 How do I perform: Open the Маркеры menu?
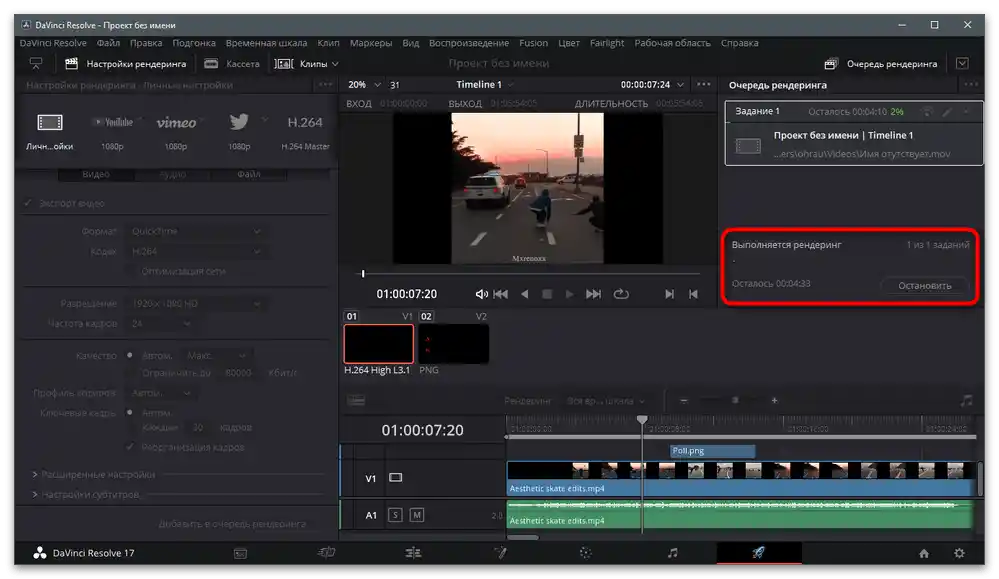(x=371, y=43)
